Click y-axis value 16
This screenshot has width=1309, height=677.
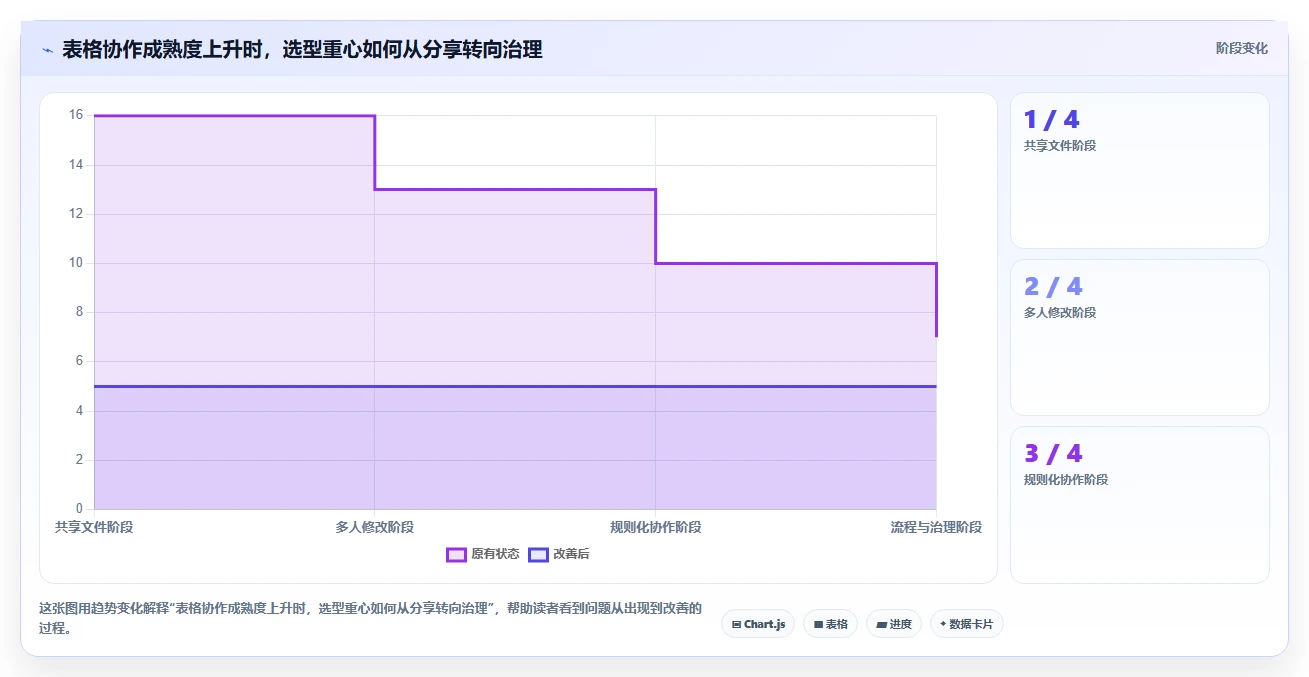(x=76, y=115)
